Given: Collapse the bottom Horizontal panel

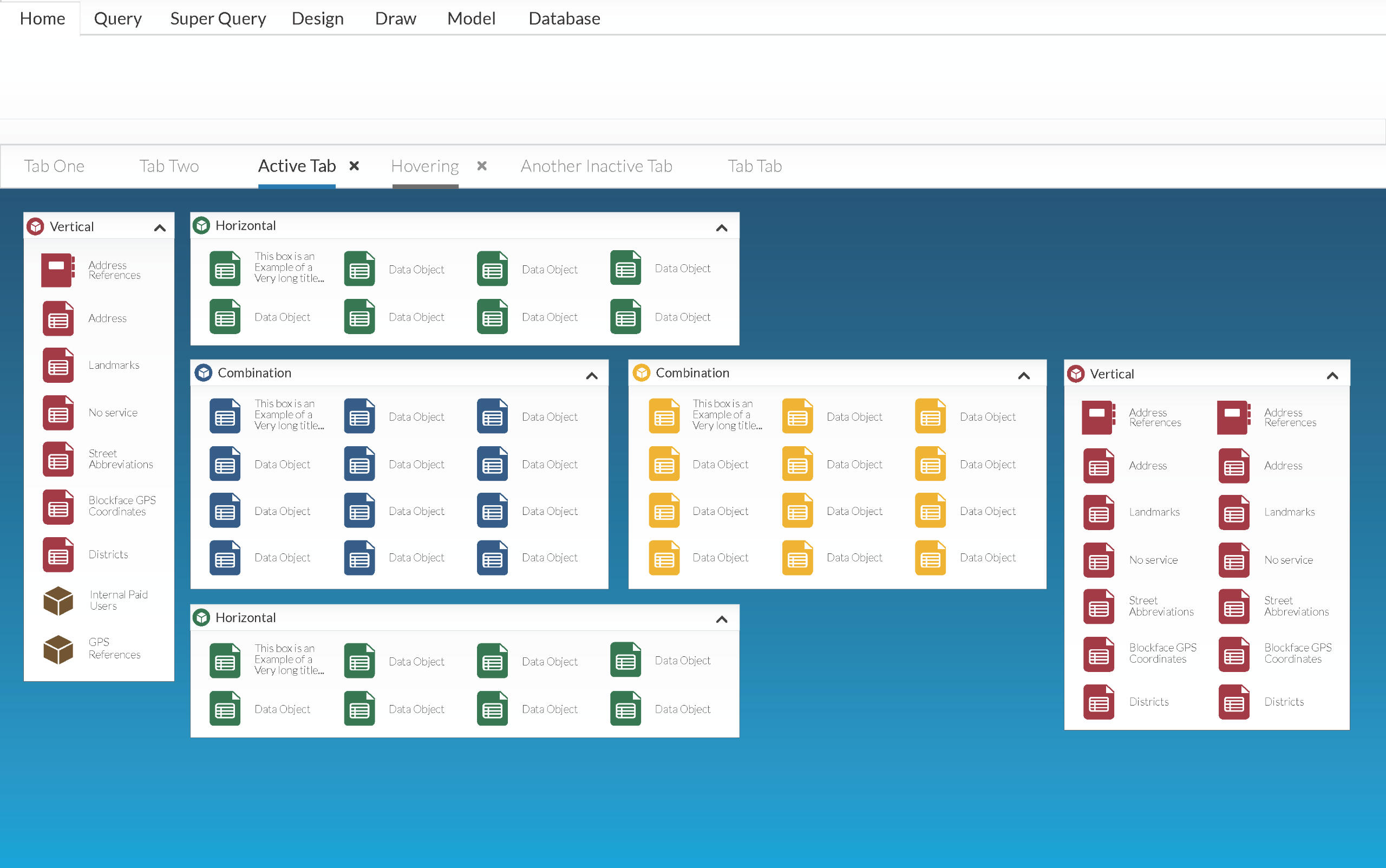Looking at the screenshot, I should coord(722,619).
